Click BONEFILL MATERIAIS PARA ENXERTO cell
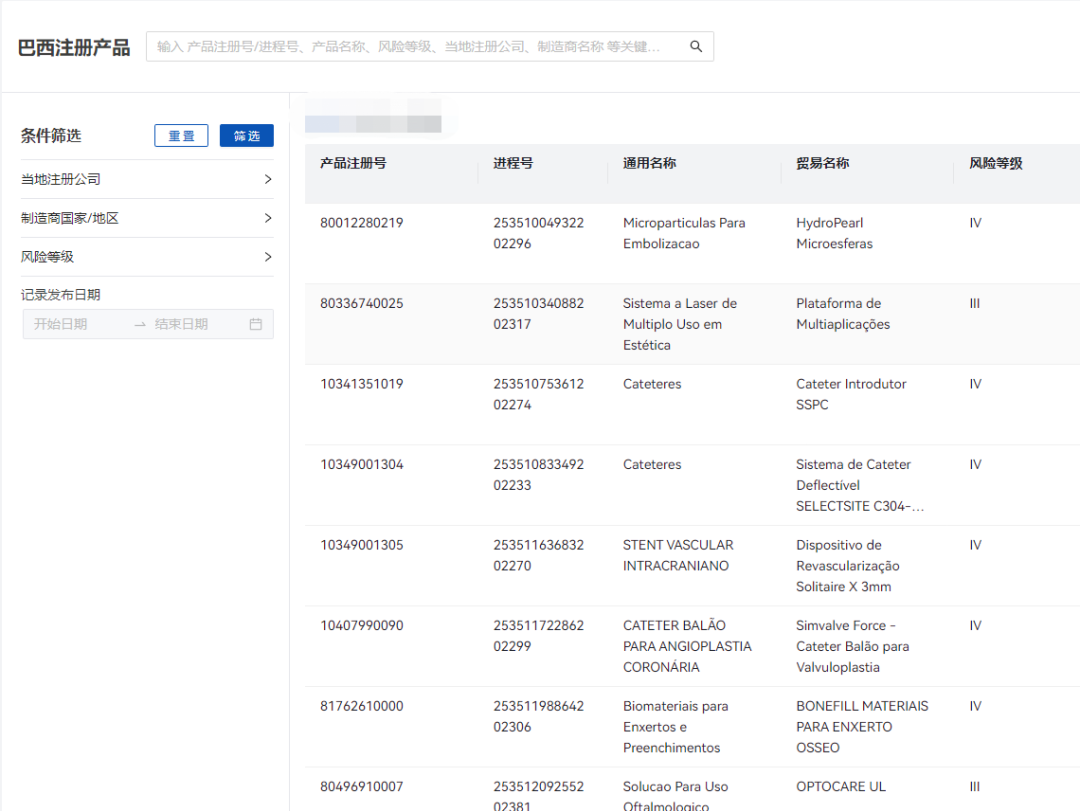Screen dimensions: 1080x811 click(x=862, y=728)
